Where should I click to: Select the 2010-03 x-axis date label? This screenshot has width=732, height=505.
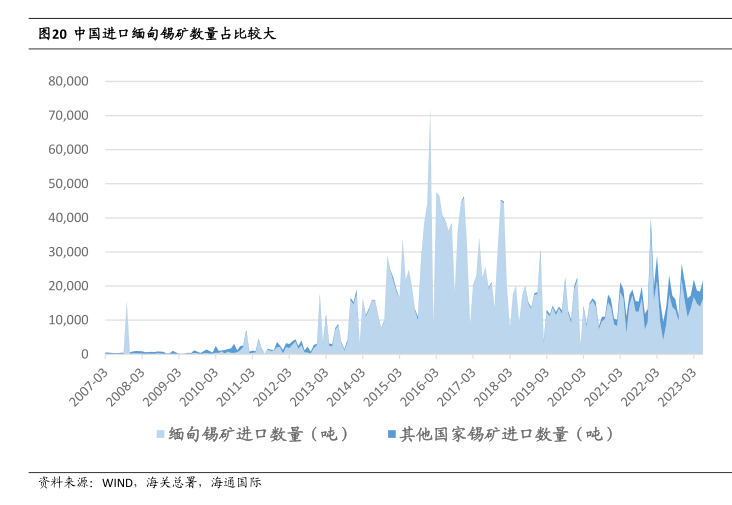pos(199,384)
